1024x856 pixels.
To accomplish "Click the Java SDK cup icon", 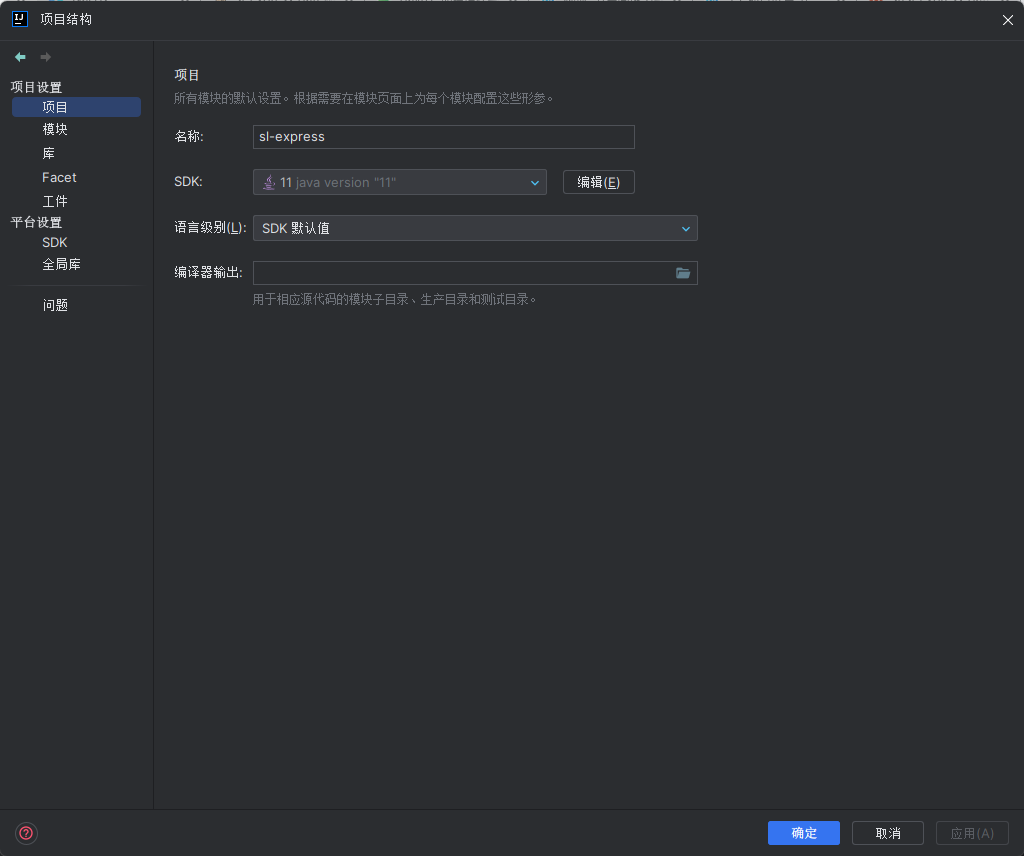I will pyautogui.click(x=269, y=182).
